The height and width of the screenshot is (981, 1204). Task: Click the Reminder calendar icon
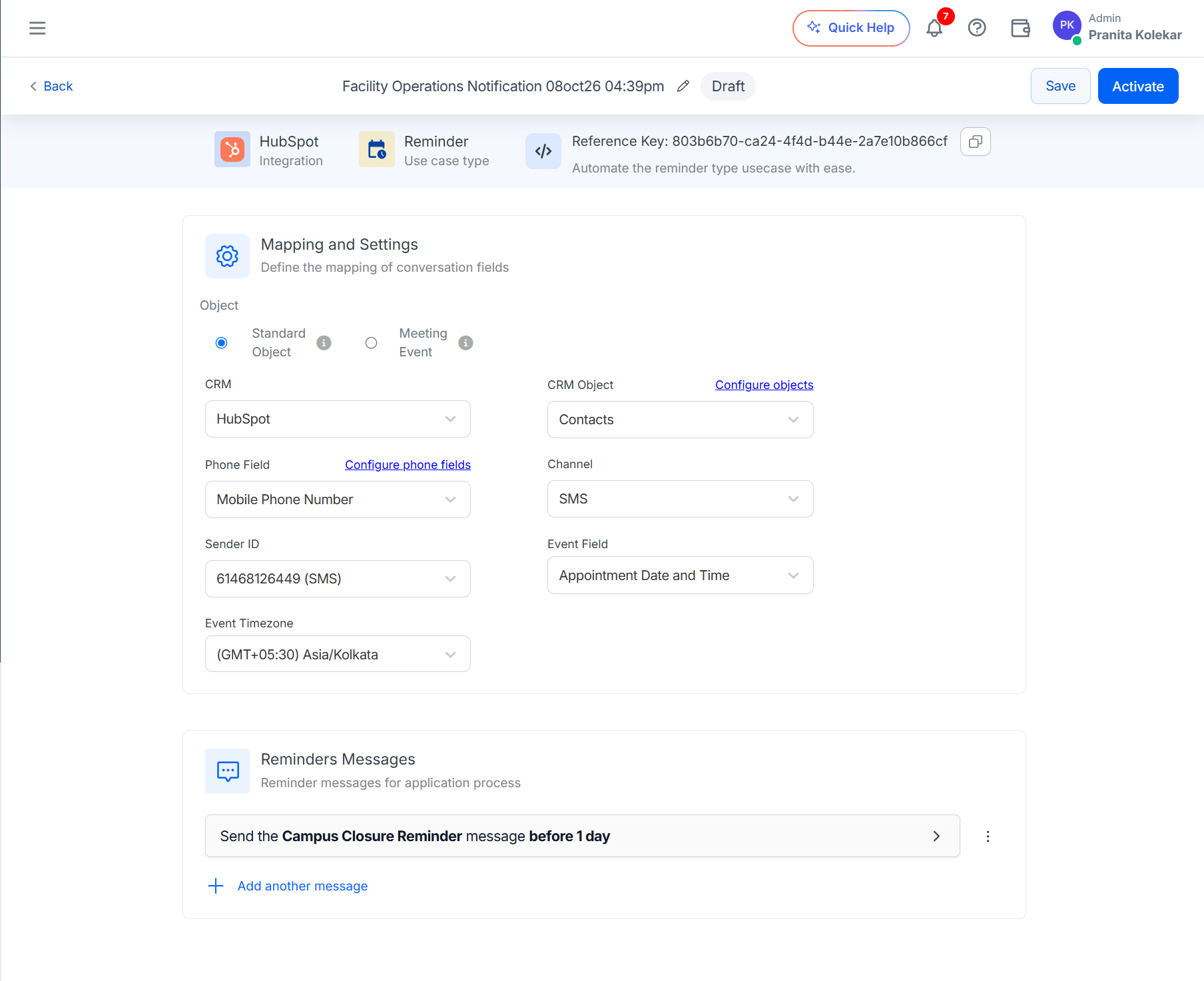377,149
